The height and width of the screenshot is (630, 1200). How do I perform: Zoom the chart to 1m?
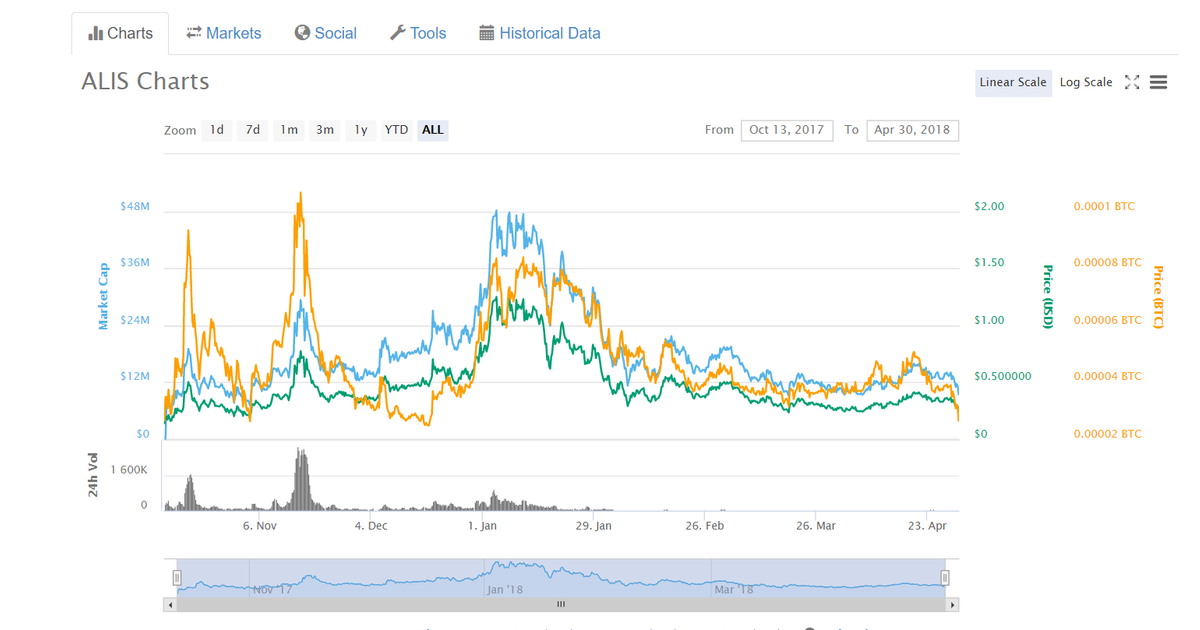(x=289, y=130)
